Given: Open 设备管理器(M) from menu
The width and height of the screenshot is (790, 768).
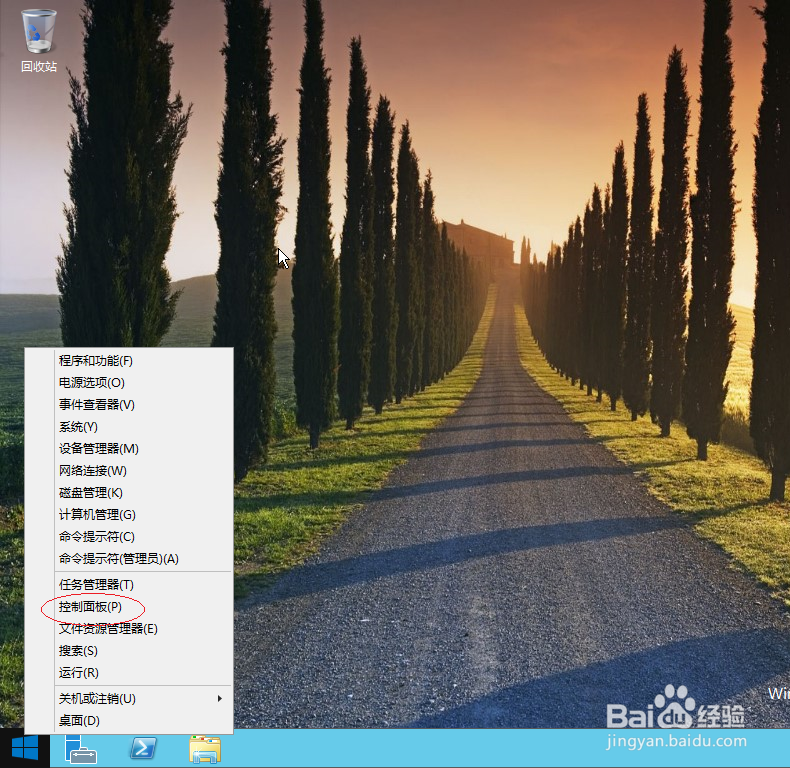Looking at the screenshot, I should coord(129,449).
